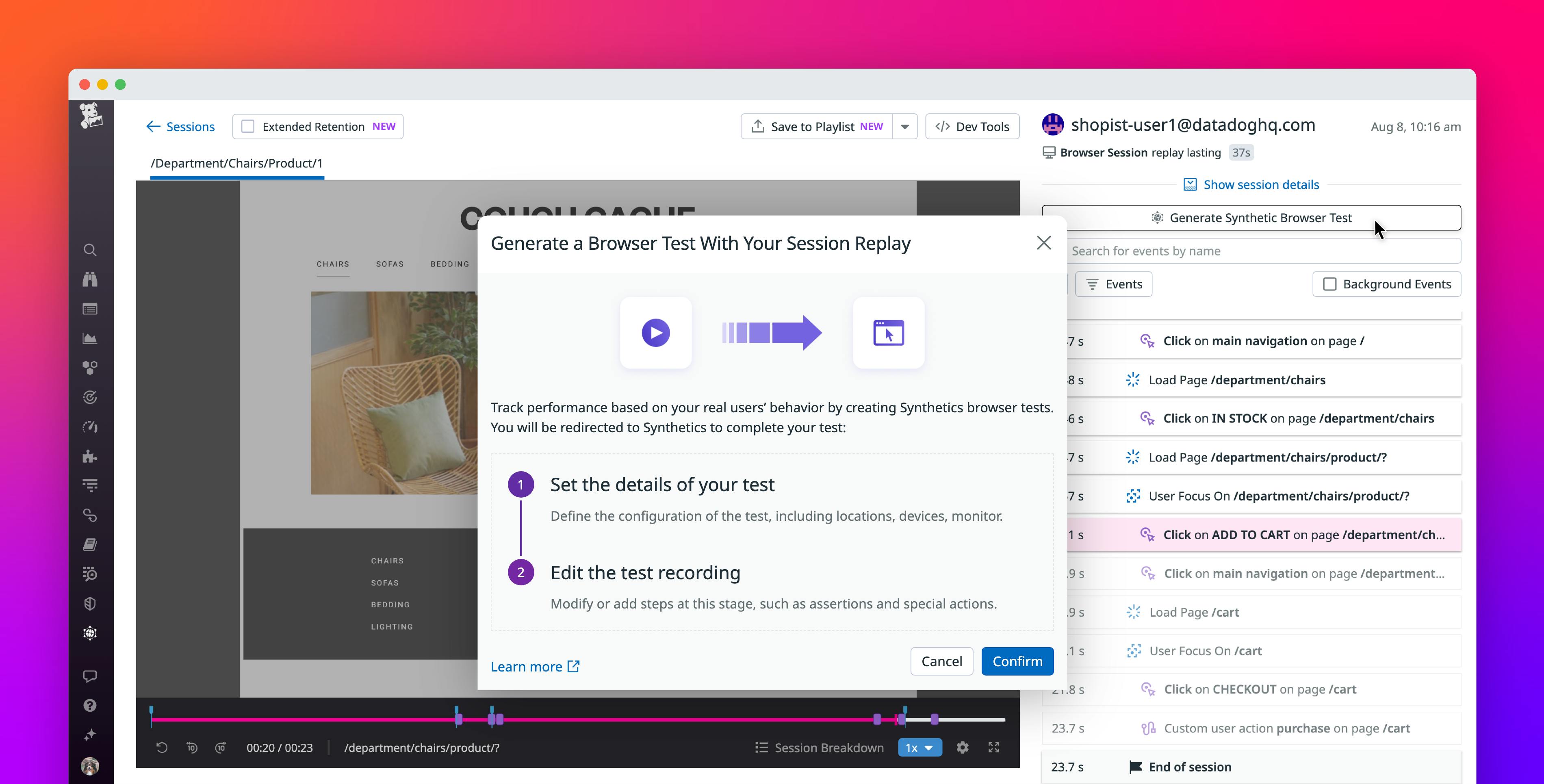Click the 37s session duration badge
Screen dimensions: 1544x784
coord(1241,152)
